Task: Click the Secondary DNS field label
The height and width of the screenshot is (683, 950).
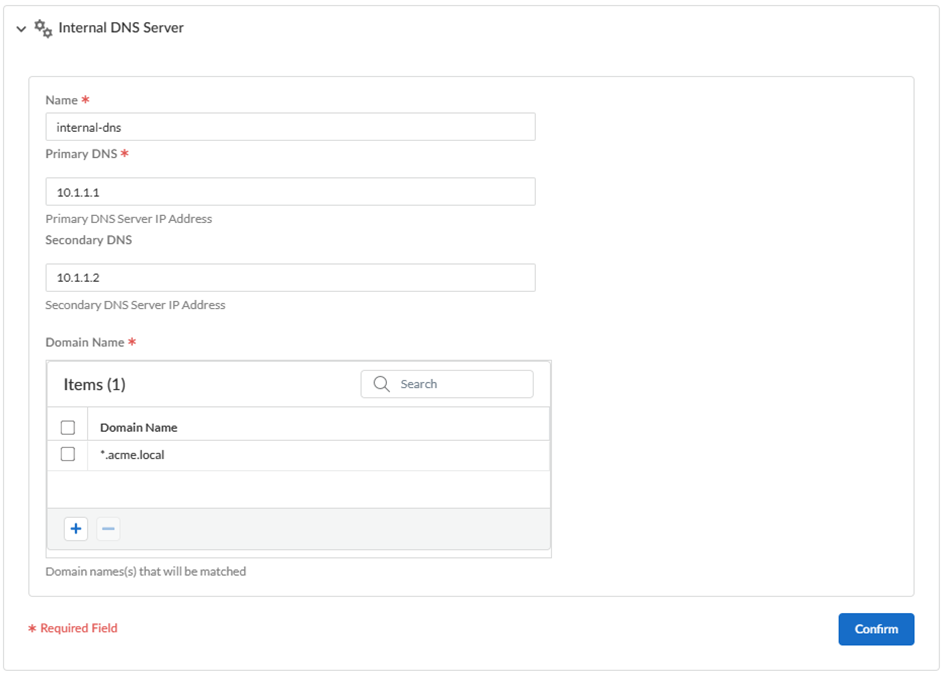Action: (x=89, y=240)
